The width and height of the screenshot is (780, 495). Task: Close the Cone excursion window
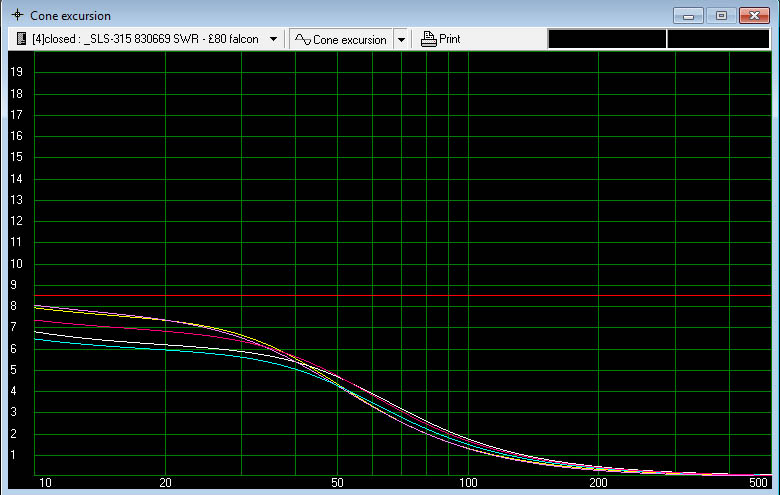click(754, 16)
